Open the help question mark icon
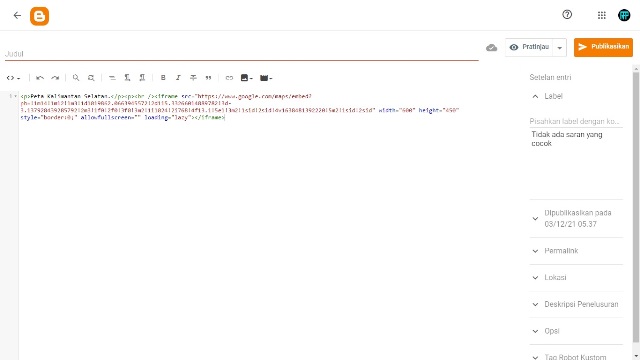Viewport: 640px width, 360px height. (567, 15)
